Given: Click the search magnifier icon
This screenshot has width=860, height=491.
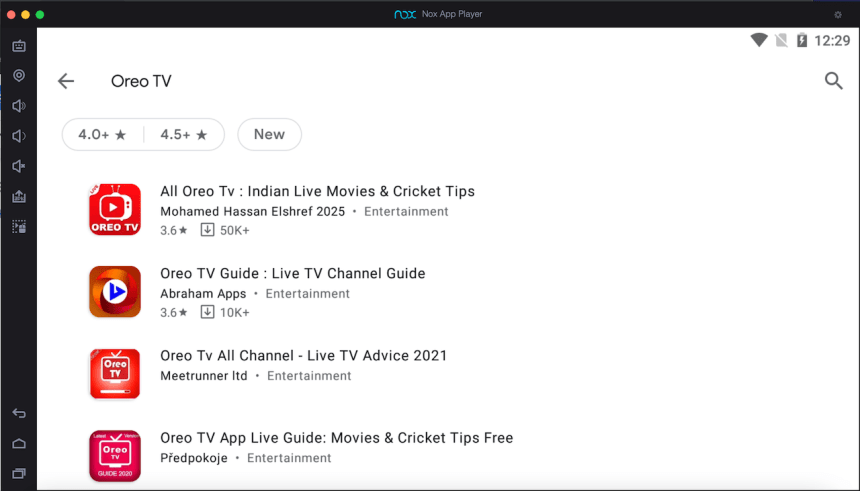Looking at the screenshot, I should [834, 81].
